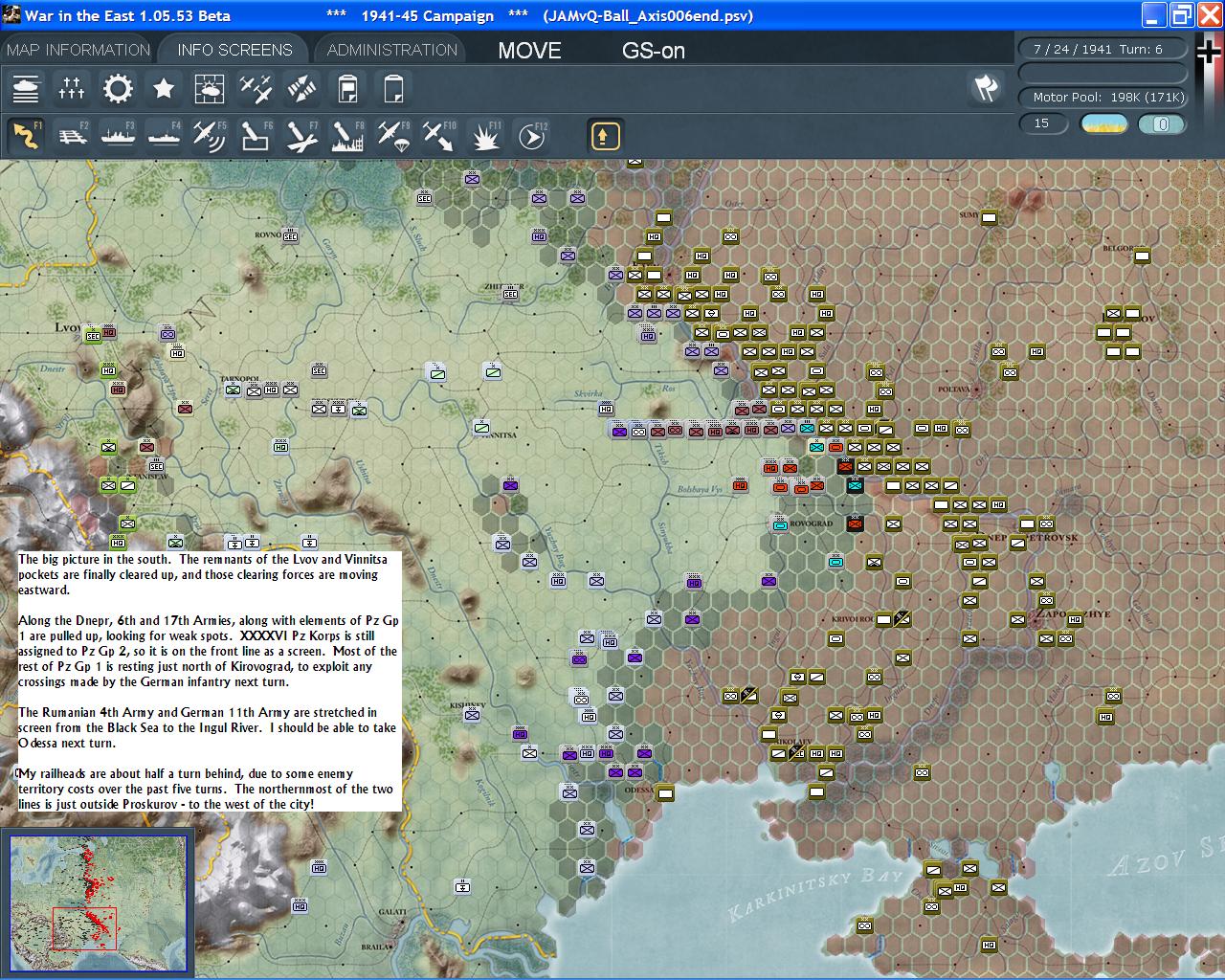Click the white flags icon
Screen dimensions: 1225x980
tap(986, 88)
